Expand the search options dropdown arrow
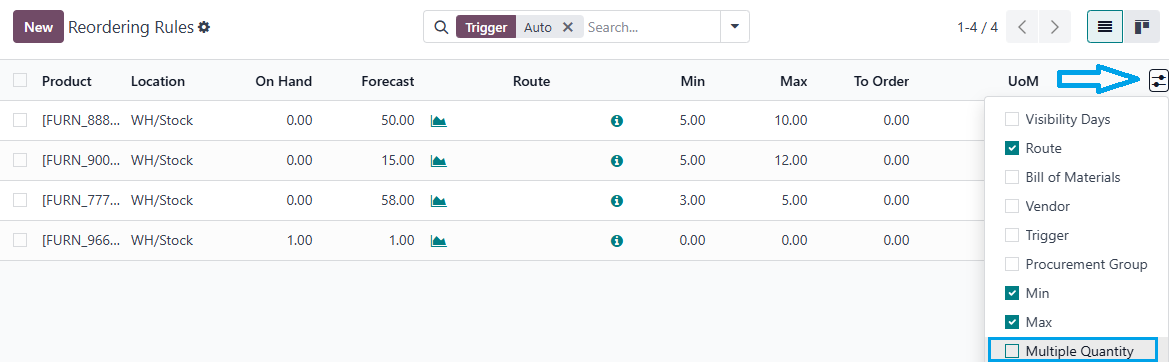The image size is (1169, 362). pyautogui.click(x=735, y=27)
